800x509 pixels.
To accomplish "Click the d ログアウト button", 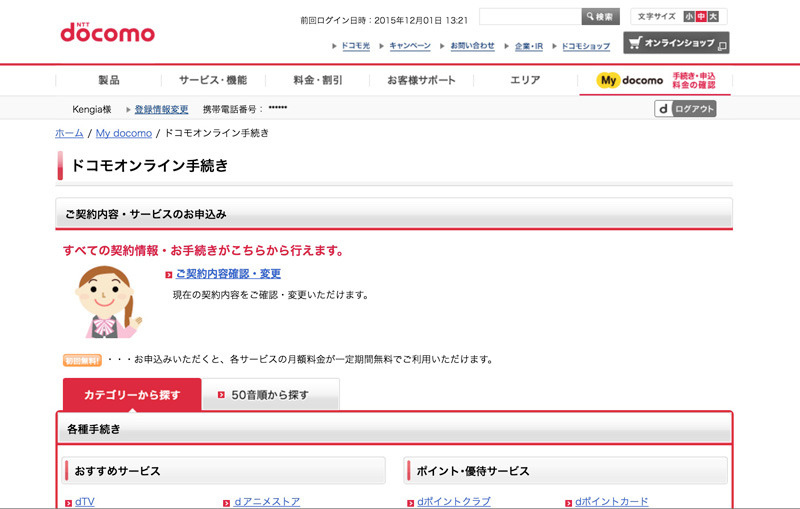I will click(685, 109).
